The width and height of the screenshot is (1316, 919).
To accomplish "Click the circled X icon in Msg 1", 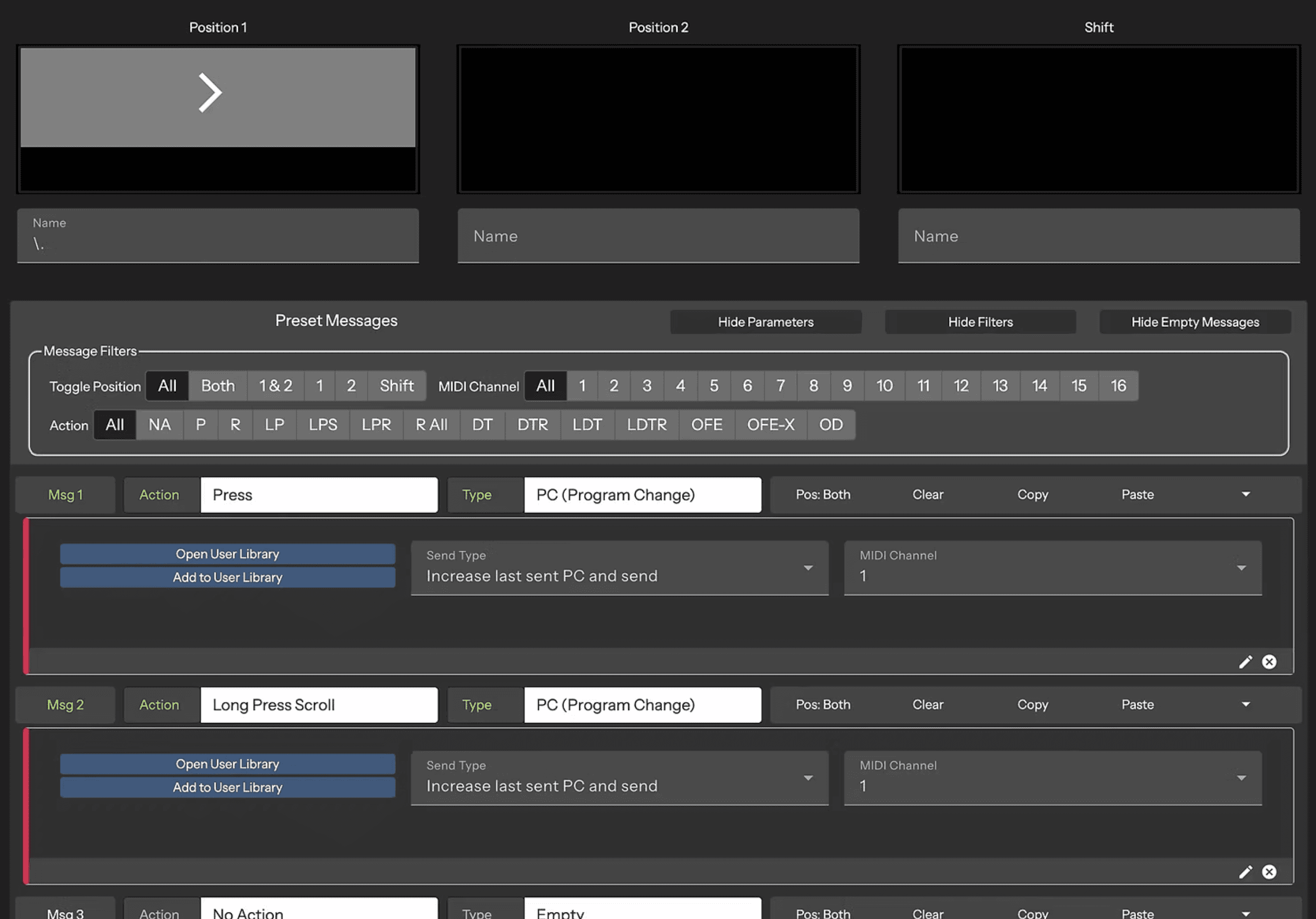I will pyautogui.click(x=1269, y=662).
